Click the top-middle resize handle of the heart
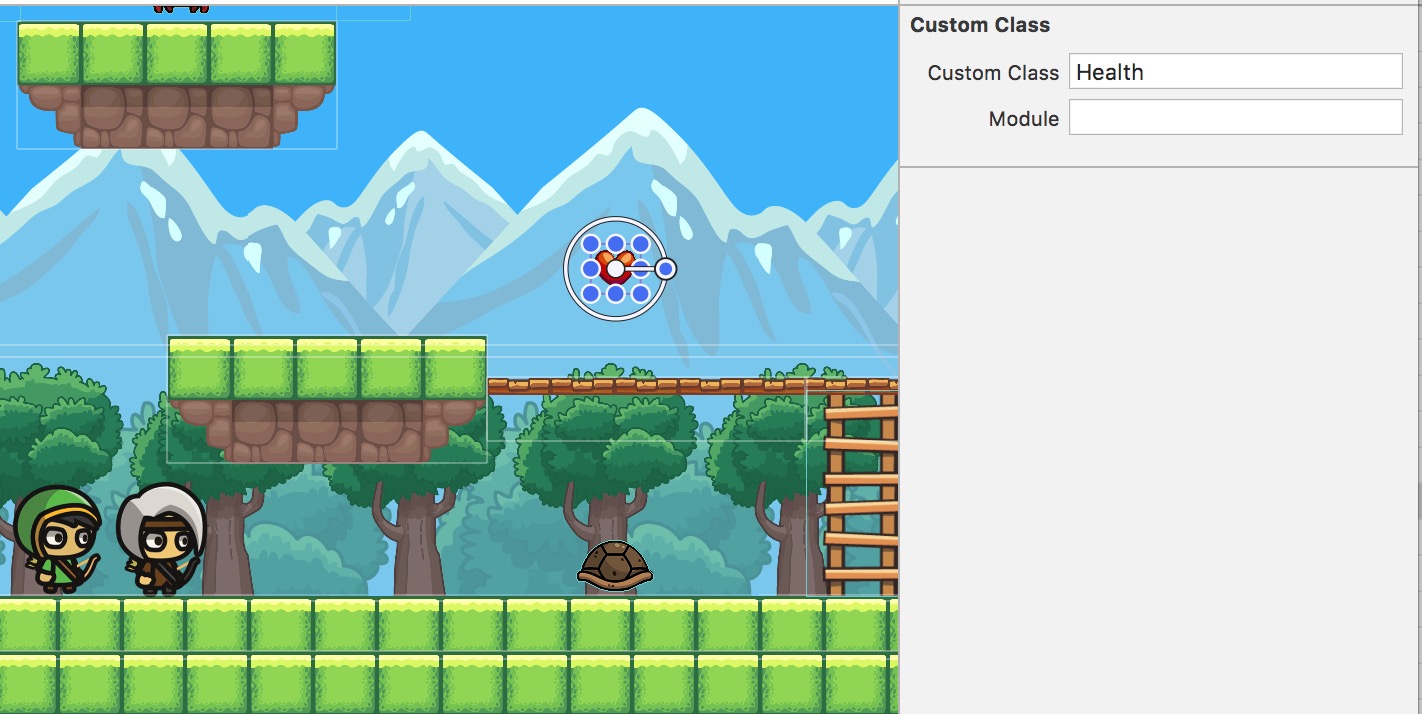Image resolution: width=1422 pixels, height=714 pixels. pyautogui.click(x=615, y=243)
